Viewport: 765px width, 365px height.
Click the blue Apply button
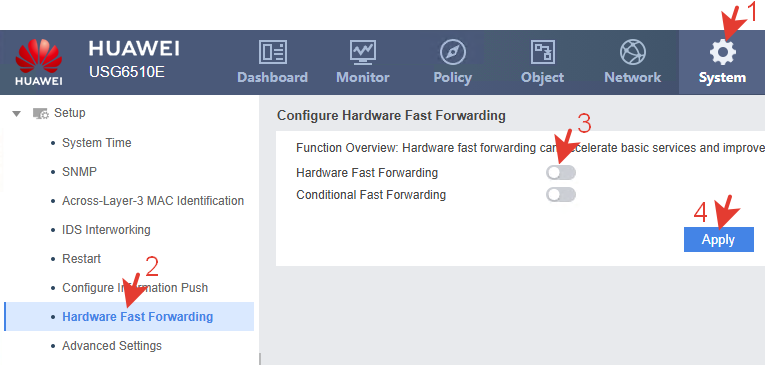pyautogui.click(x=718, y=240)
